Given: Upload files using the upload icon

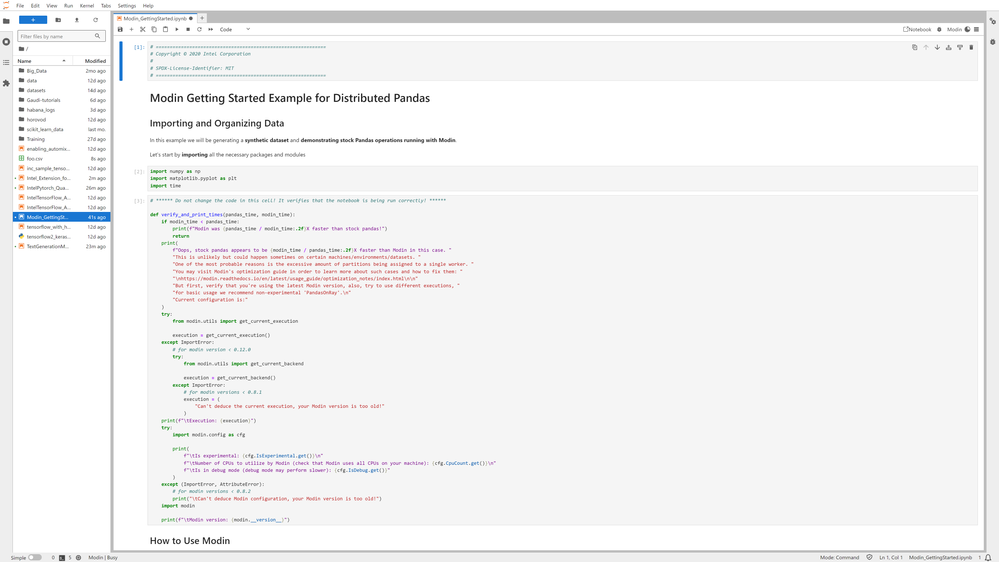Looking at the screenshot, I should point(77,20).
